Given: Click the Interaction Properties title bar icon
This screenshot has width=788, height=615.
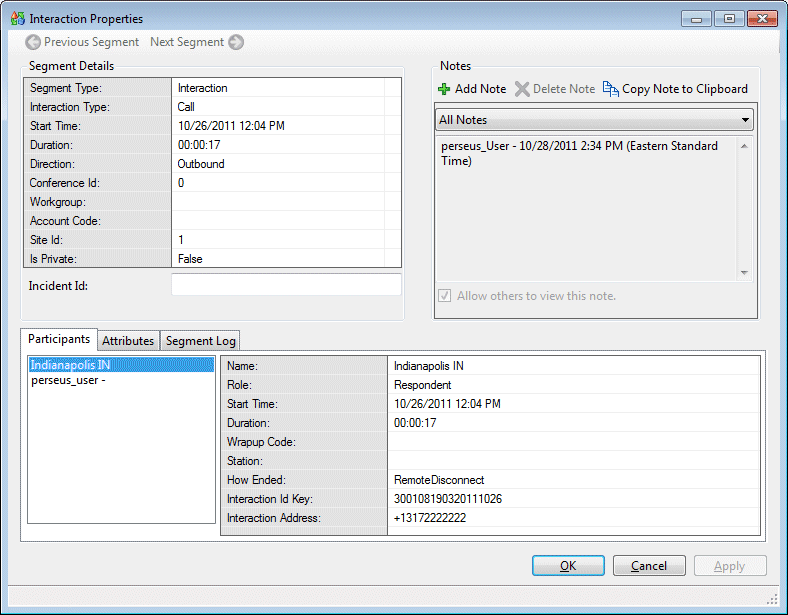Looking at the screenshot, I should pyautogui.click(x=17, y=18).
